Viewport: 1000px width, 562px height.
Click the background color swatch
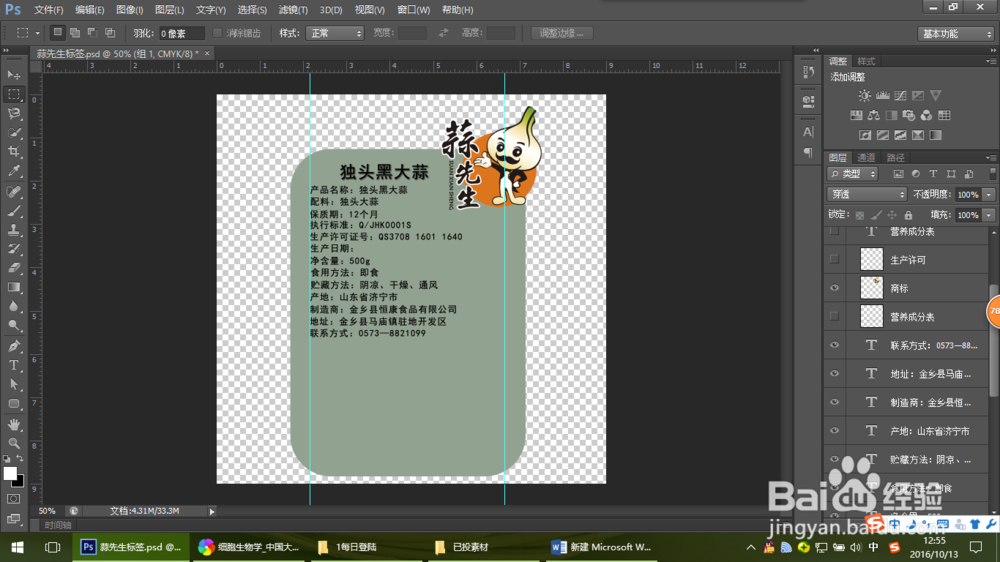pyautogui.click(x=20, y=482)
